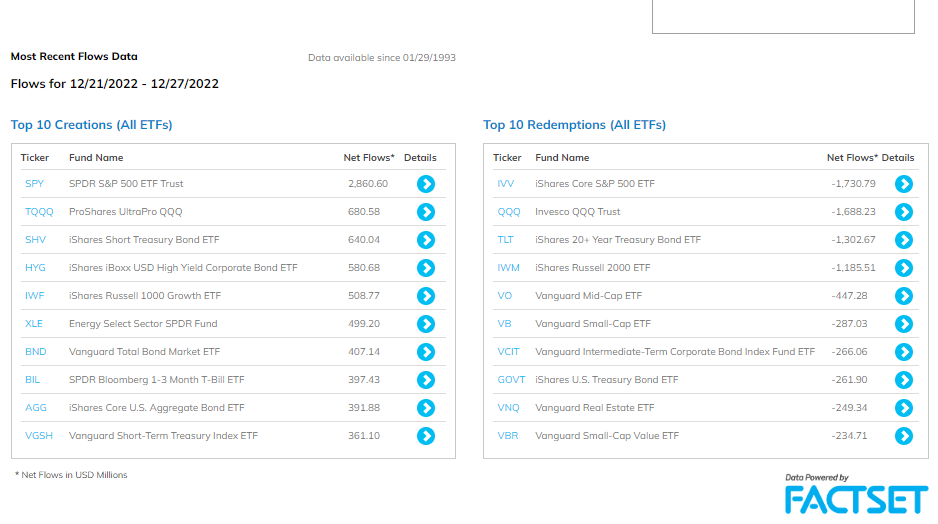The image size is (938, 524).
Task: Open details arrow for Vanguard Total Bond Market ETF
Action: (x=426, y=352)
